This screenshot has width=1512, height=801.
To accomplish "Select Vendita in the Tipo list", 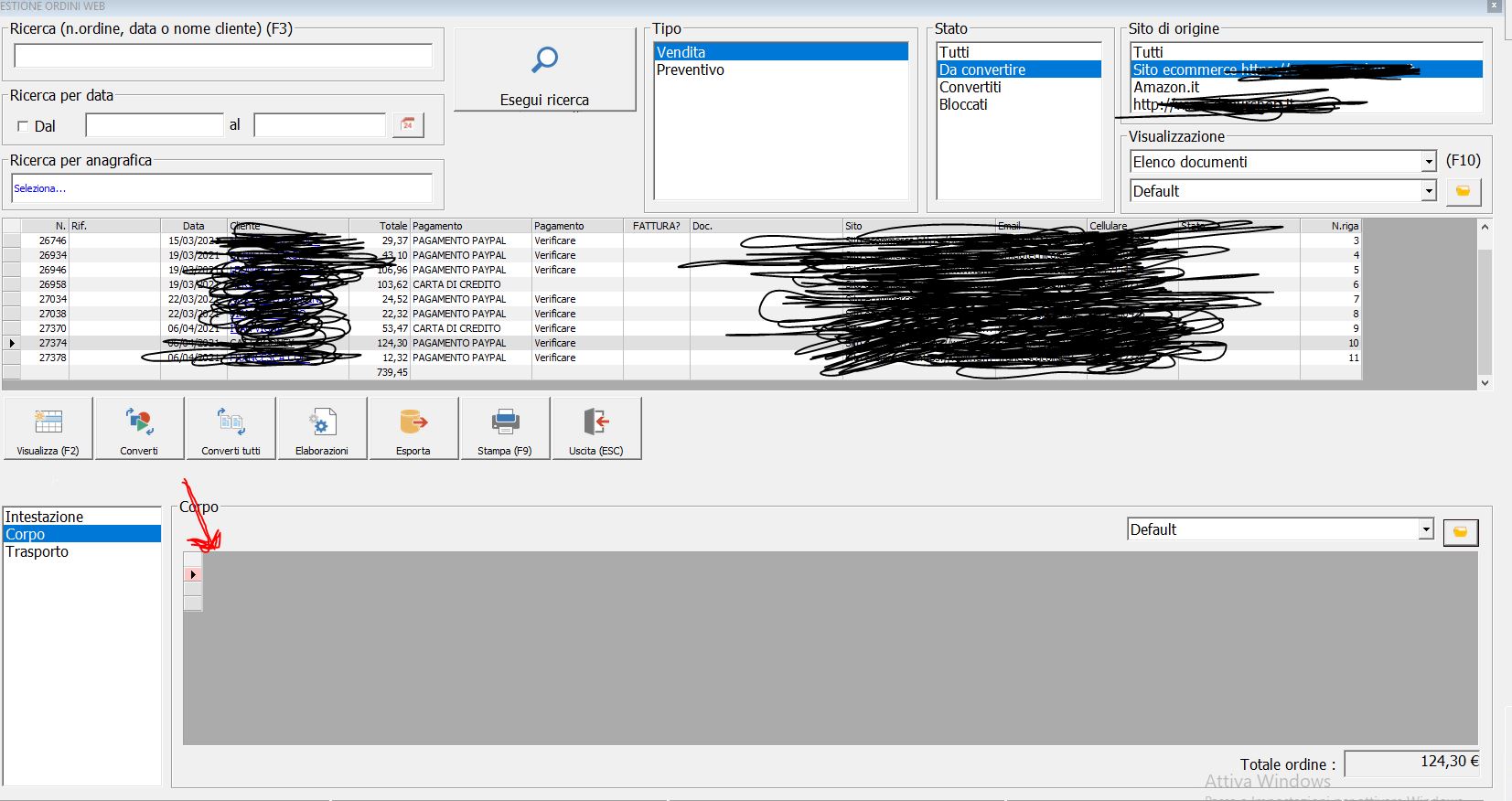I will [781, 52].
